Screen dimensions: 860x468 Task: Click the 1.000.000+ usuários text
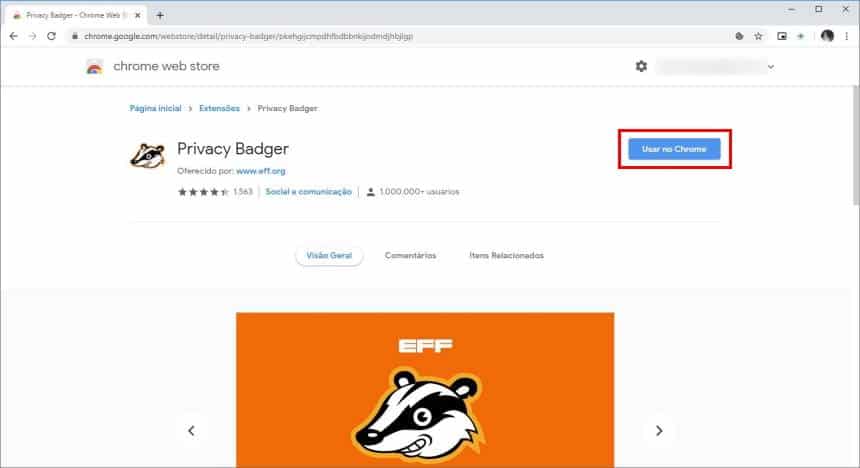point(419,191)
